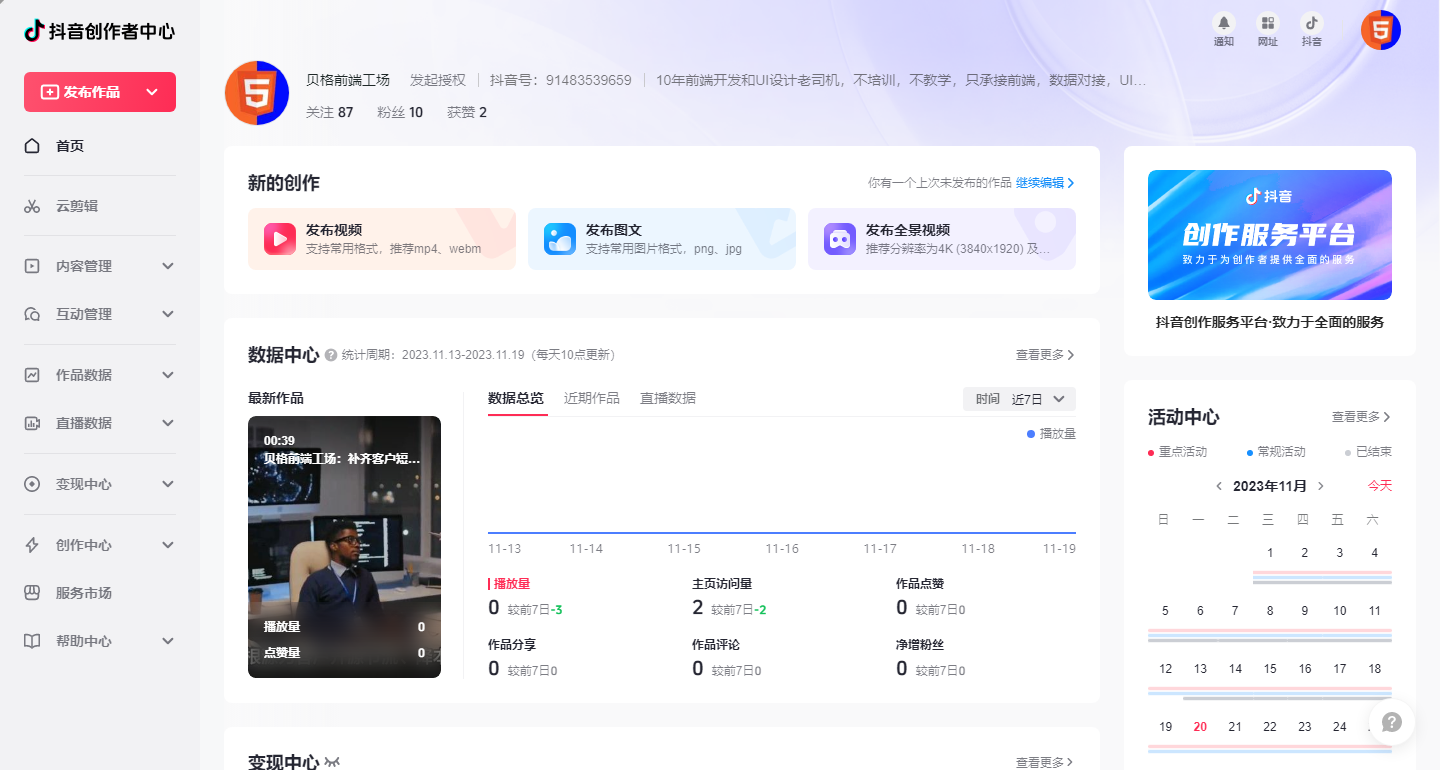
Task: Go to previous month in calendar
Action: point(1219,486)
